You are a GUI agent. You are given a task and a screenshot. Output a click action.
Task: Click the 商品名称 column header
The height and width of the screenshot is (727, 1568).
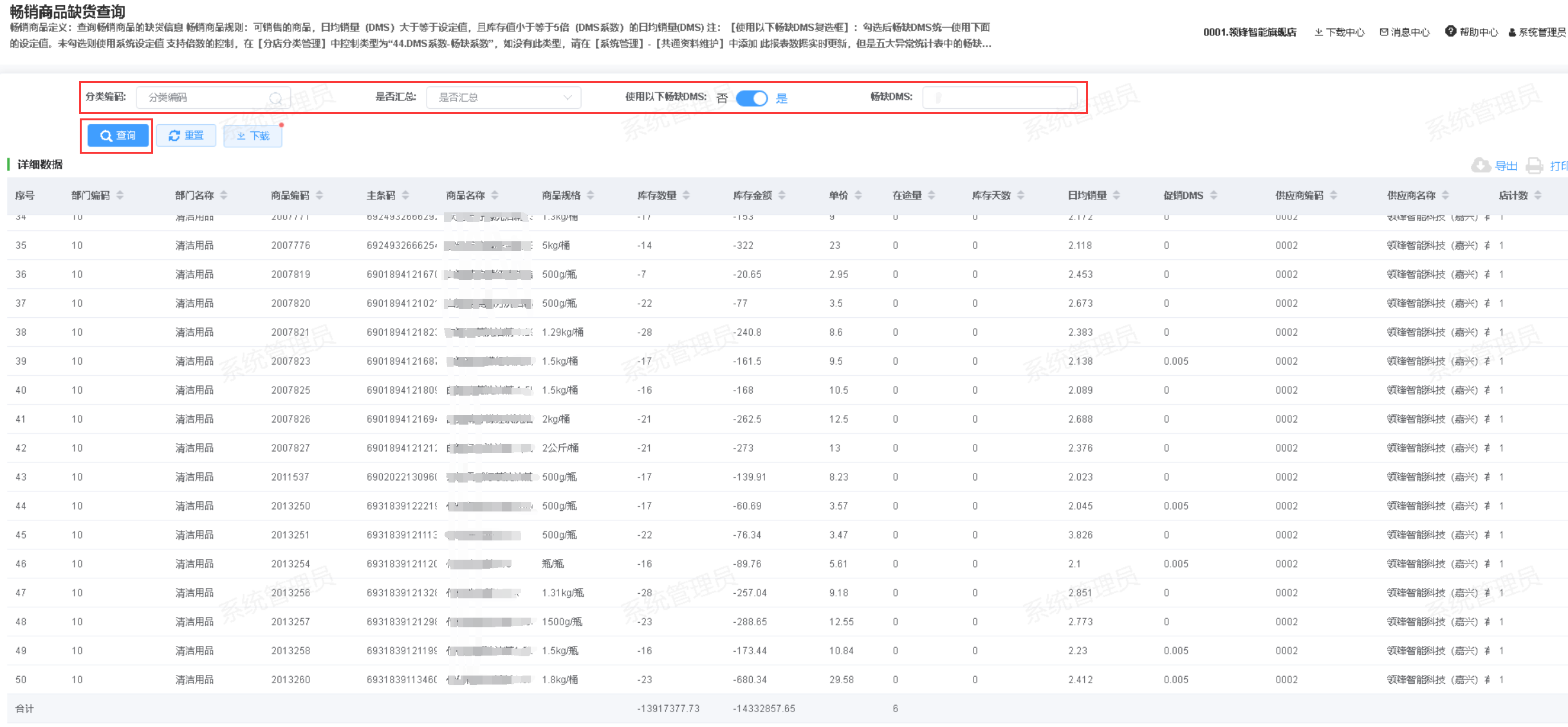pos(465,195)
